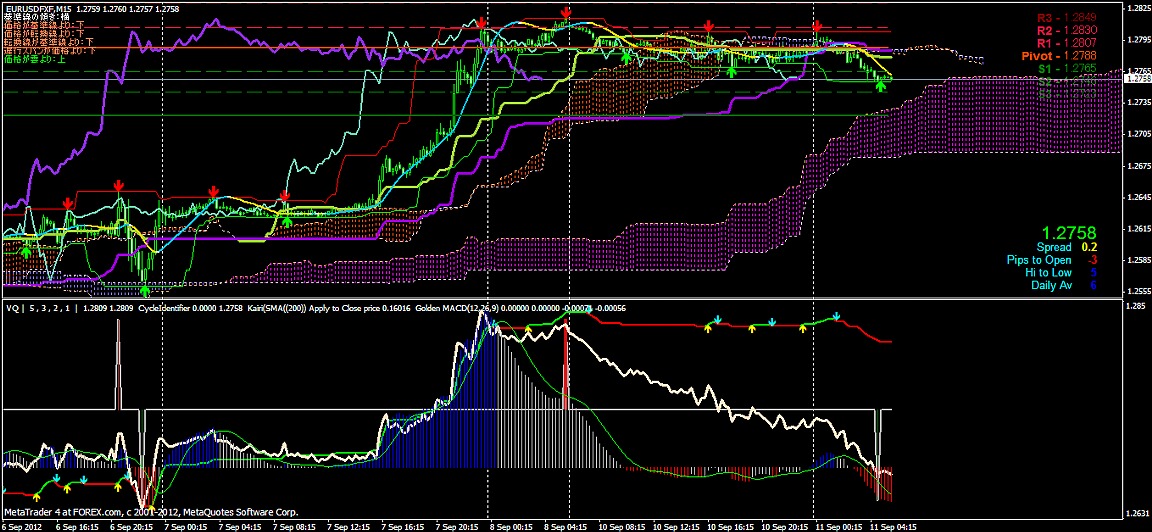
Task: Select the rightmost green up arrow on price chart
Action: 880,85
